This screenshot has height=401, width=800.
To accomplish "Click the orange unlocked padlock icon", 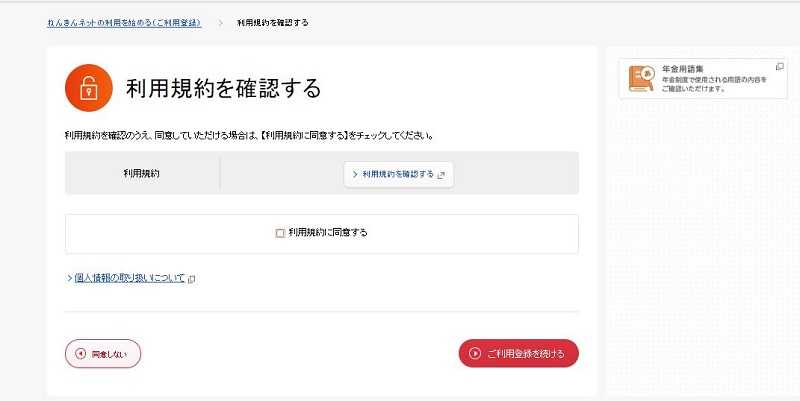I will (88, 88).
